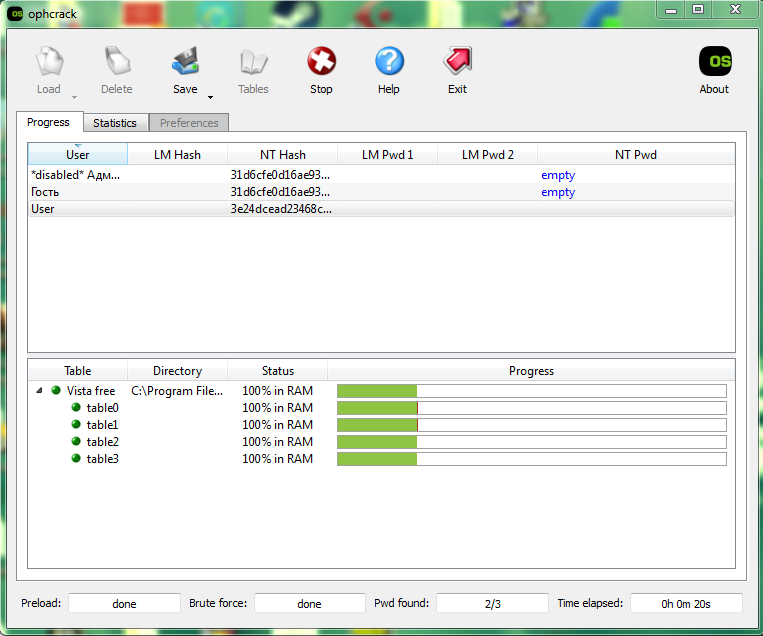This screenshot has height=636, width=763.
Task: Collapse the Vista free tree node
Action: coord(39,391)
